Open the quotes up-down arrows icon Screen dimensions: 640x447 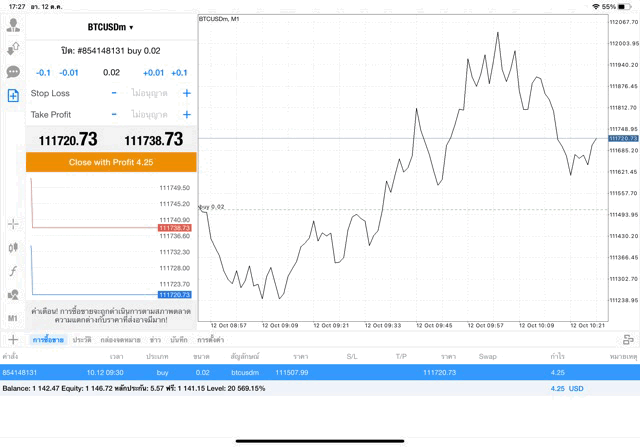(x=13, y=49)
